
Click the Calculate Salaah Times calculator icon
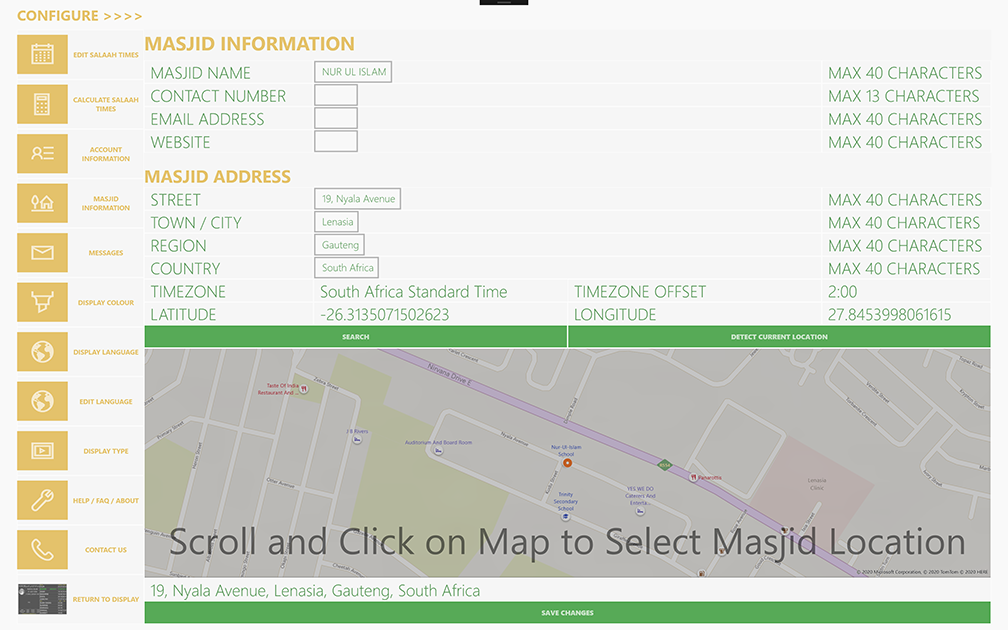(x=42, y=104)
